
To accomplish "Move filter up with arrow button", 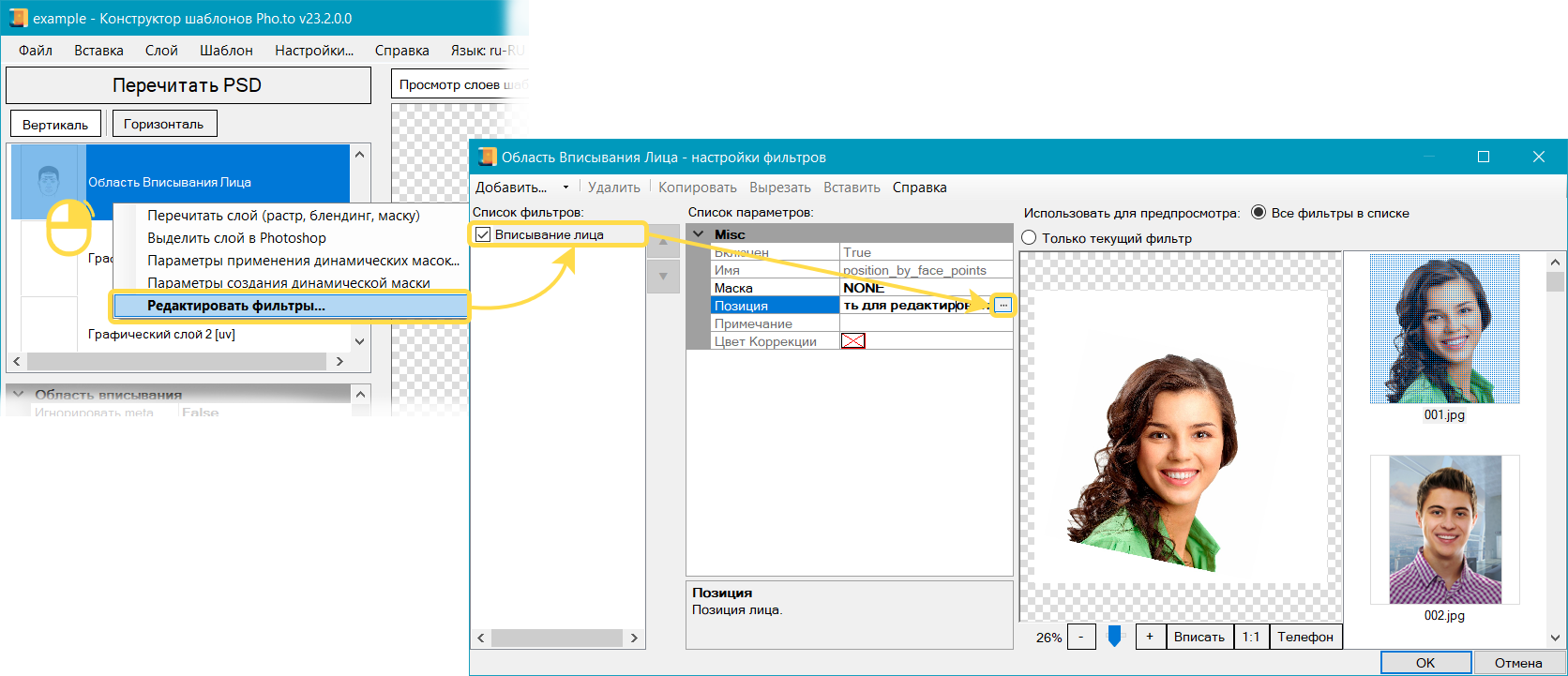I will pyautogui.click(x=663, y=242).
